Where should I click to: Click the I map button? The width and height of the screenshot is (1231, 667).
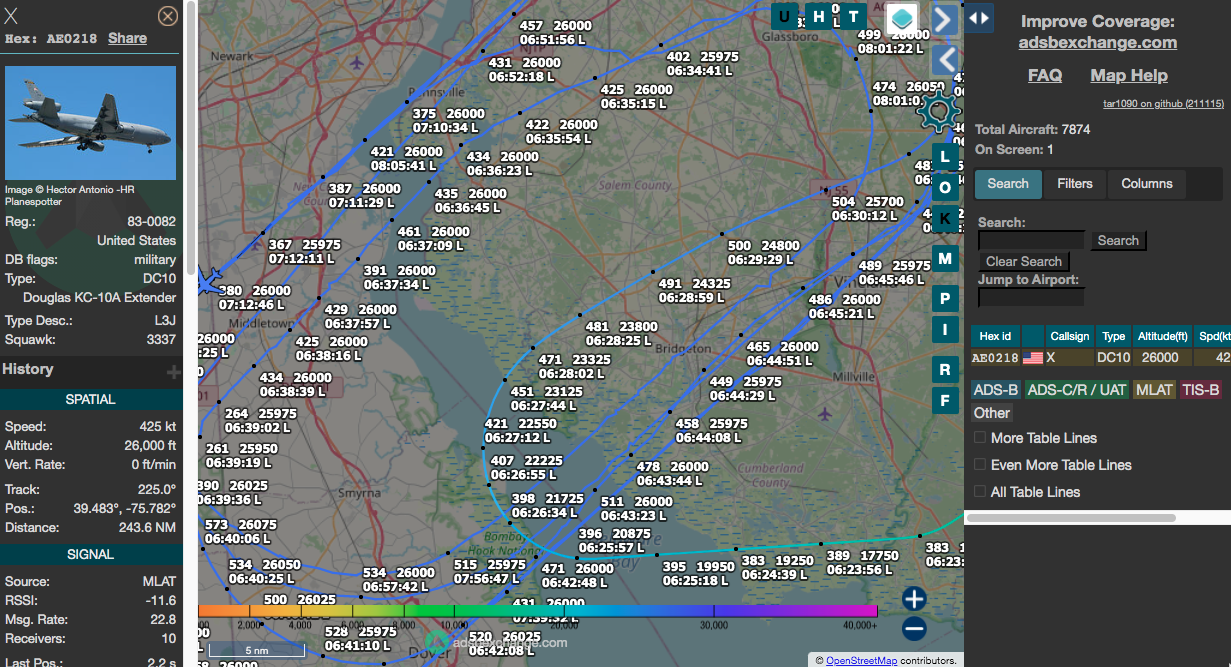click(945, 329)
